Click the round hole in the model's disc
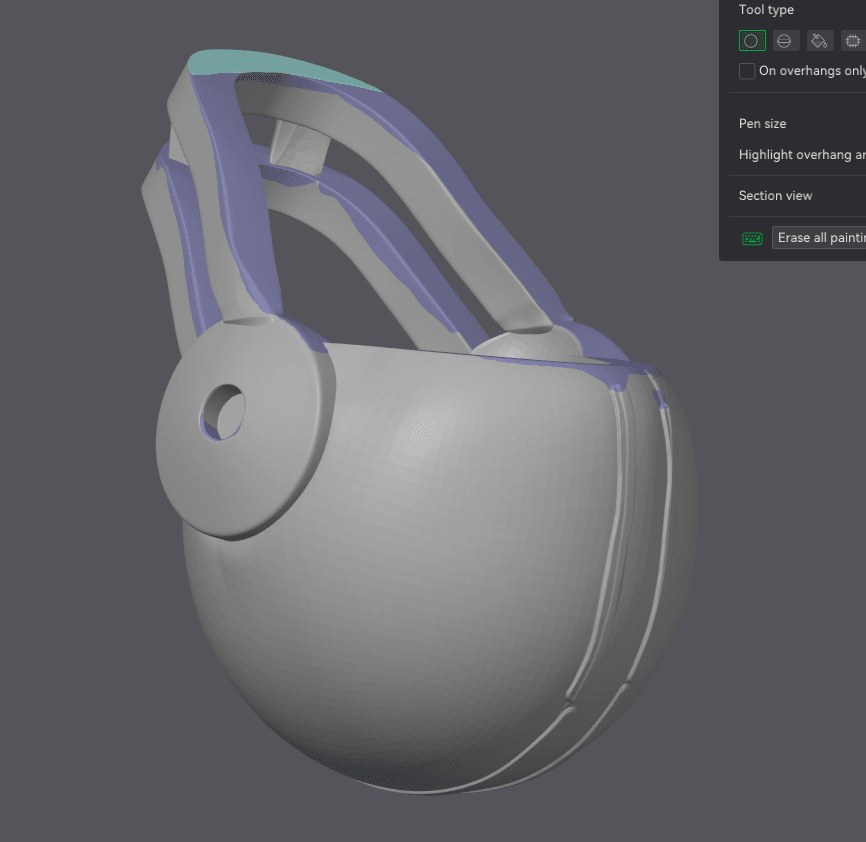 point(223,413)
